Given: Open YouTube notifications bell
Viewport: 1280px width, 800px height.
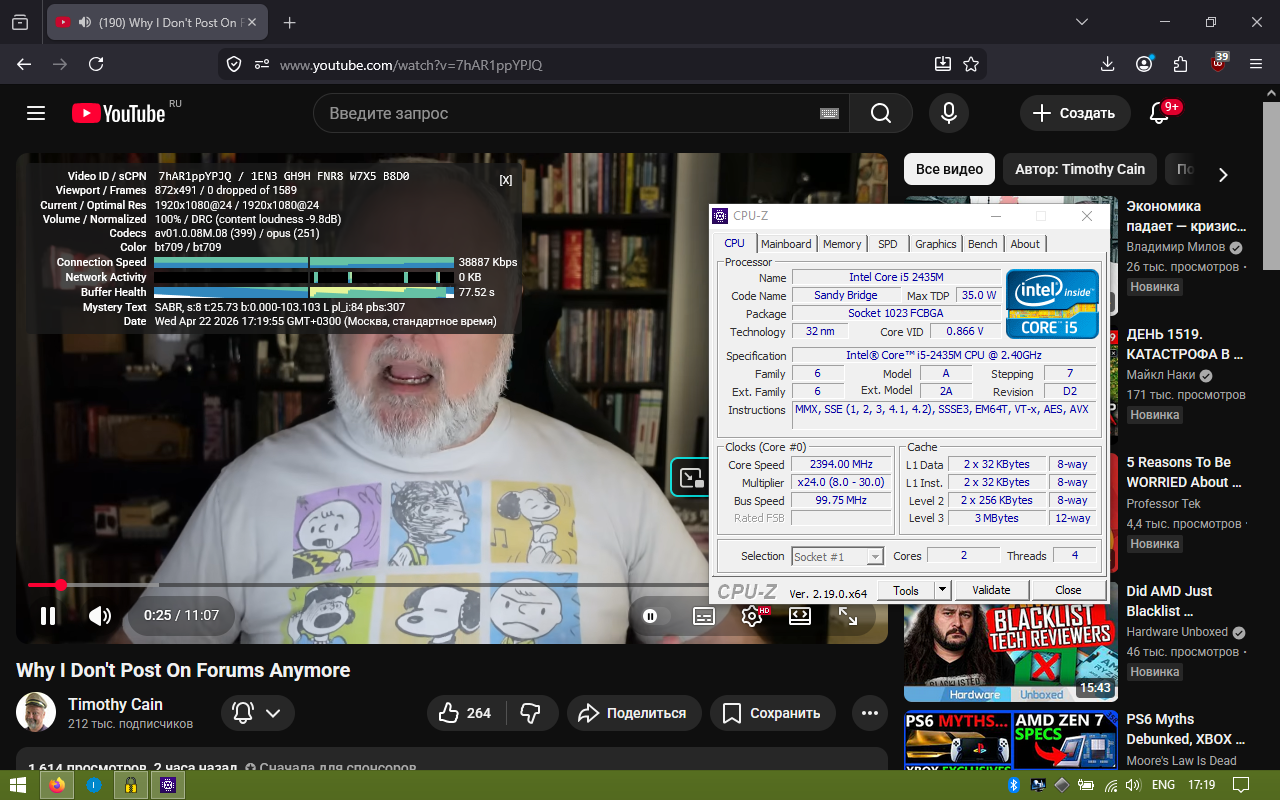Looking at the screenshot, I should (x=1160, y=113).
